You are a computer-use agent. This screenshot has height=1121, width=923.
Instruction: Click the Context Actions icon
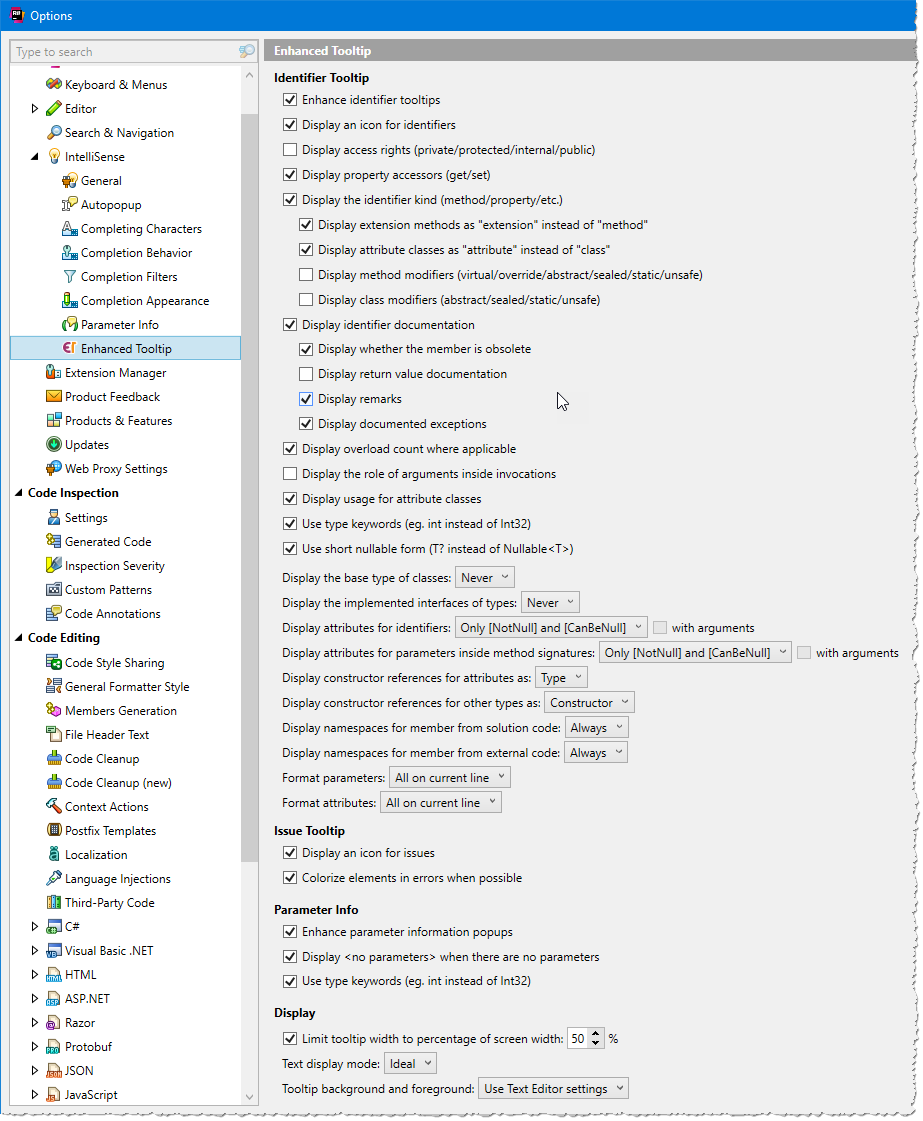pyautogui.click(x=54, y=806)
